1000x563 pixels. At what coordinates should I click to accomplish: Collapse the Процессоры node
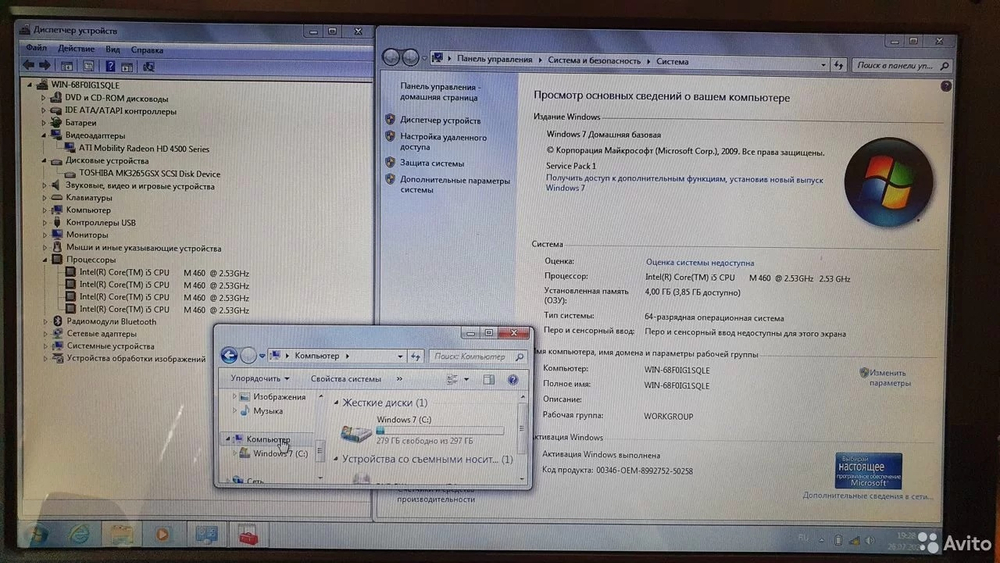coord(45,260)
